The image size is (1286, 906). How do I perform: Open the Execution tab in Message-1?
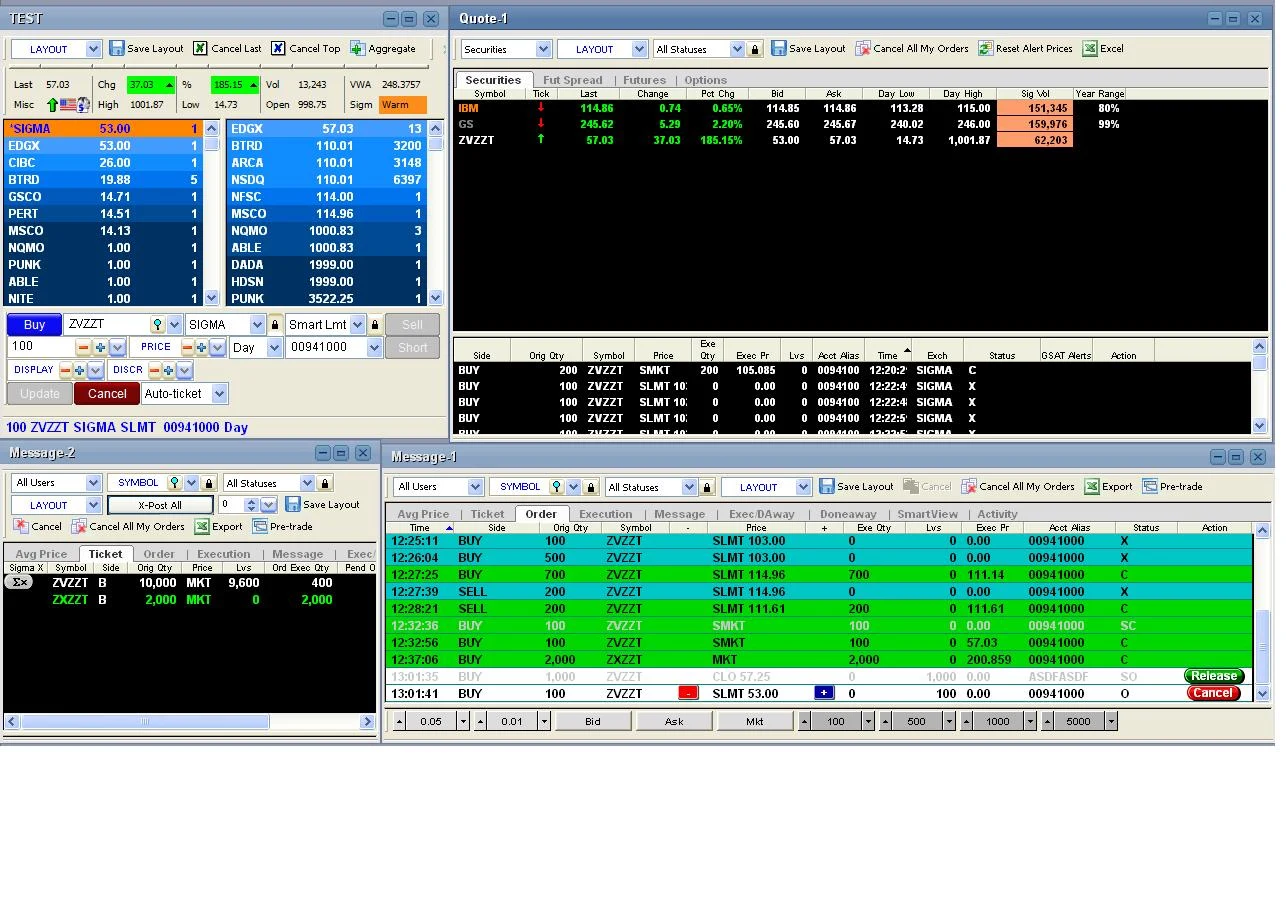pos(606,514)
